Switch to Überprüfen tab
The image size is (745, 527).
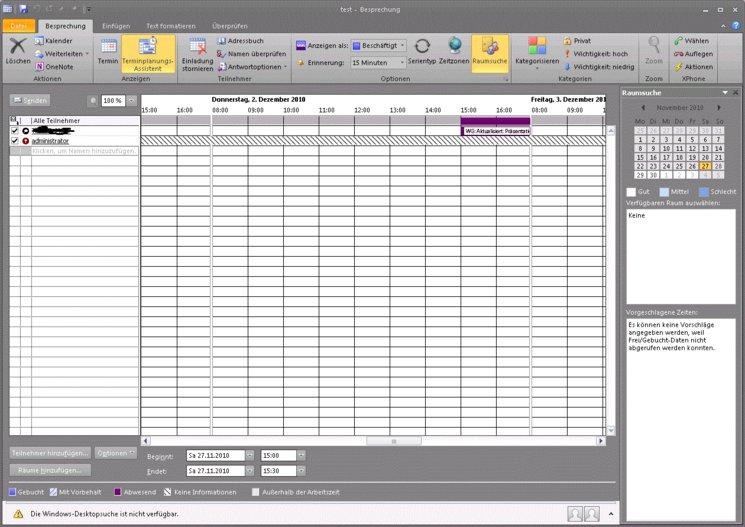click(x=230, y=26)
